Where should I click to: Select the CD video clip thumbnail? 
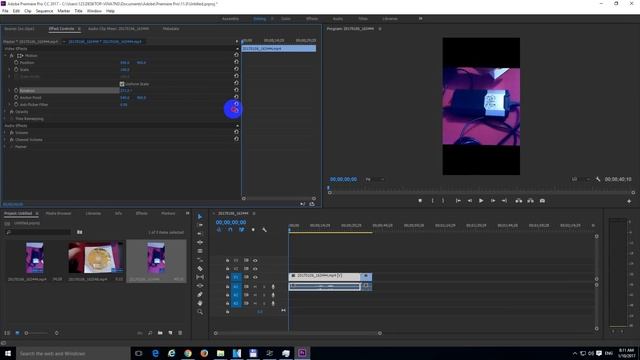pos(96,258)
